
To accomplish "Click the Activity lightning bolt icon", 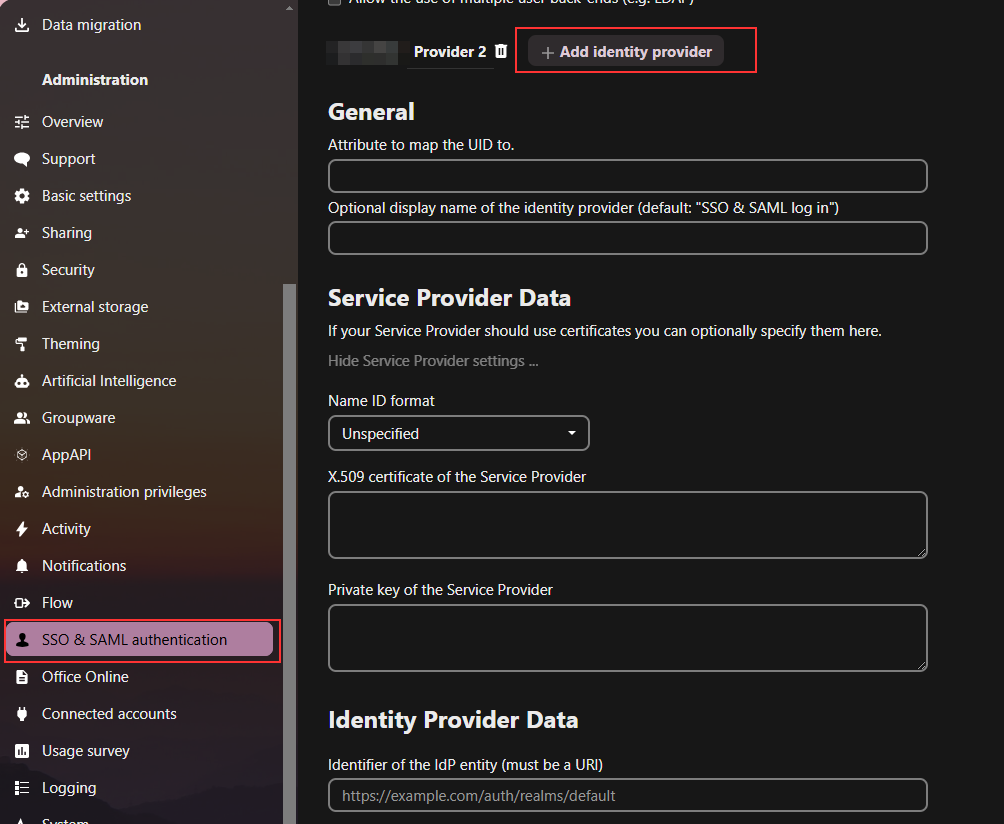I will click(22, 529).
